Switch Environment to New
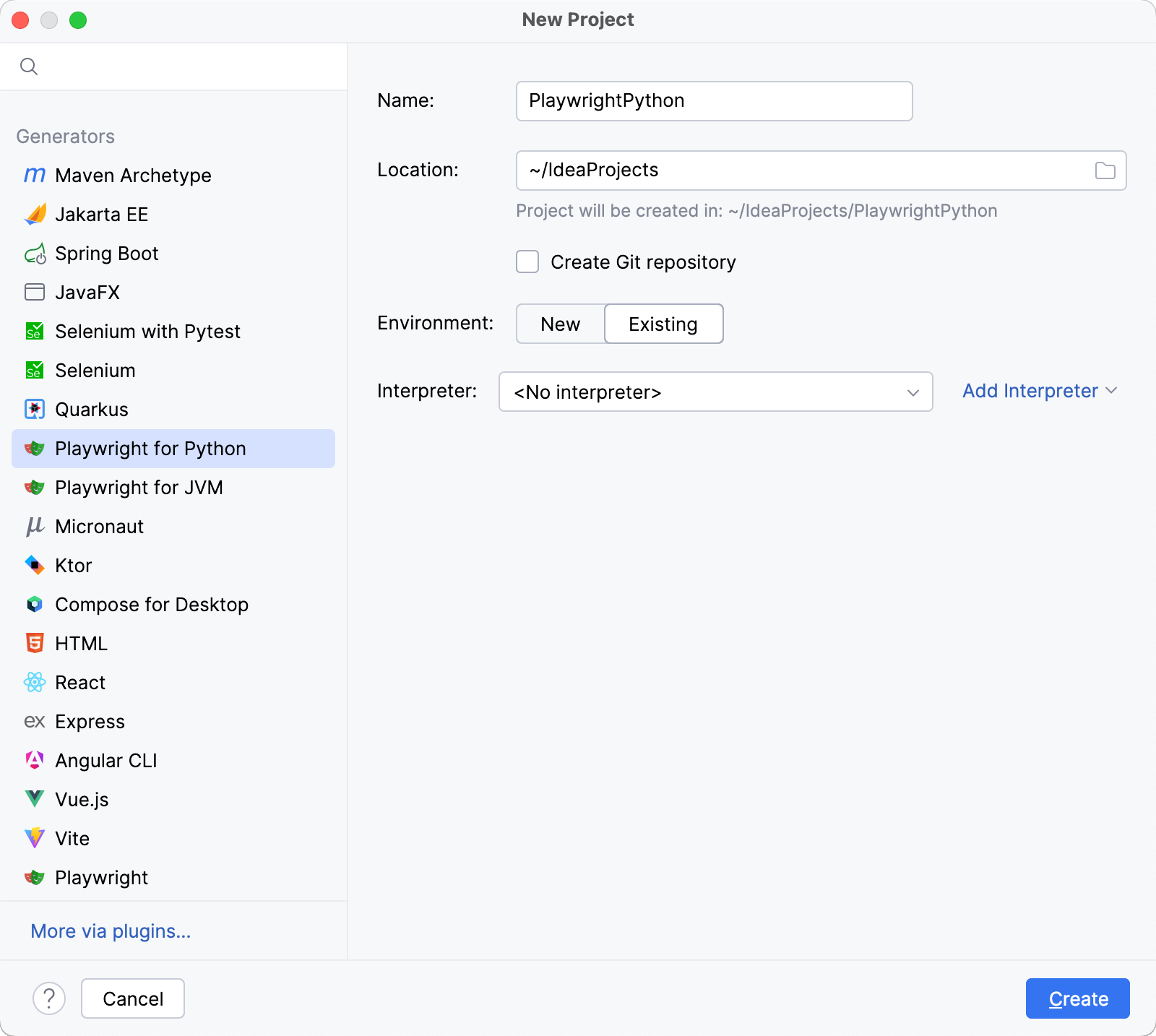The width and height of the screenshot is (1156, 1036). [x=559, y=324]
